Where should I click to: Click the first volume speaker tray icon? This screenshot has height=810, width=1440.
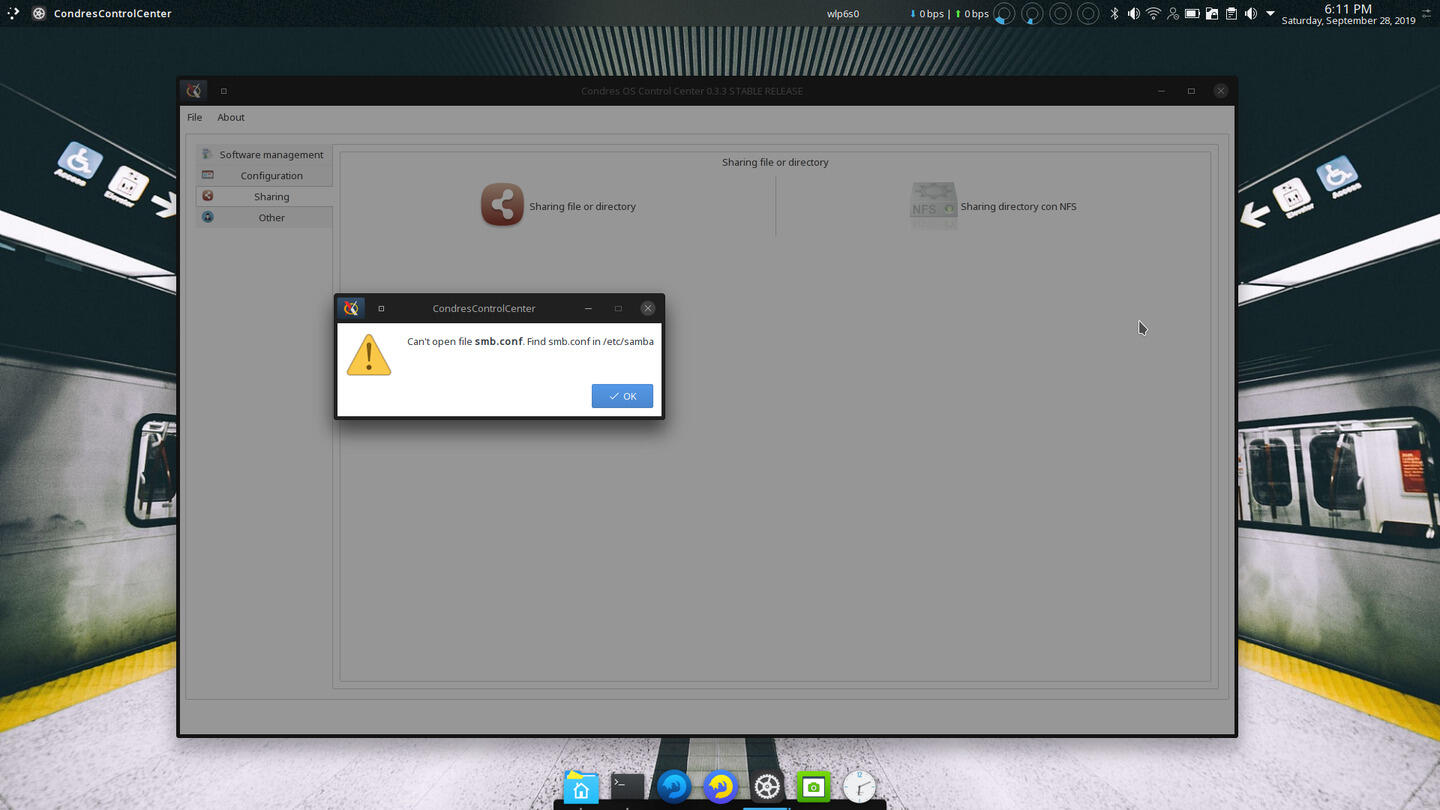[x=1133, y=14]
